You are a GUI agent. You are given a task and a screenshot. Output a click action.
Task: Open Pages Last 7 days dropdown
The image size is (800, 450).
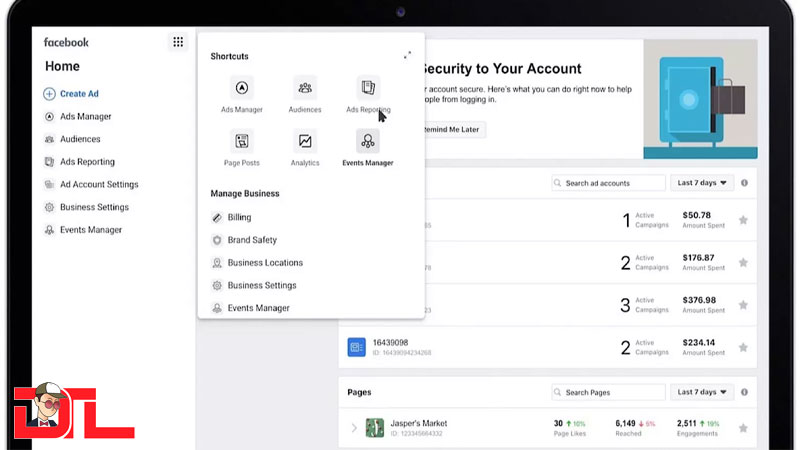(x=702, y=392)
